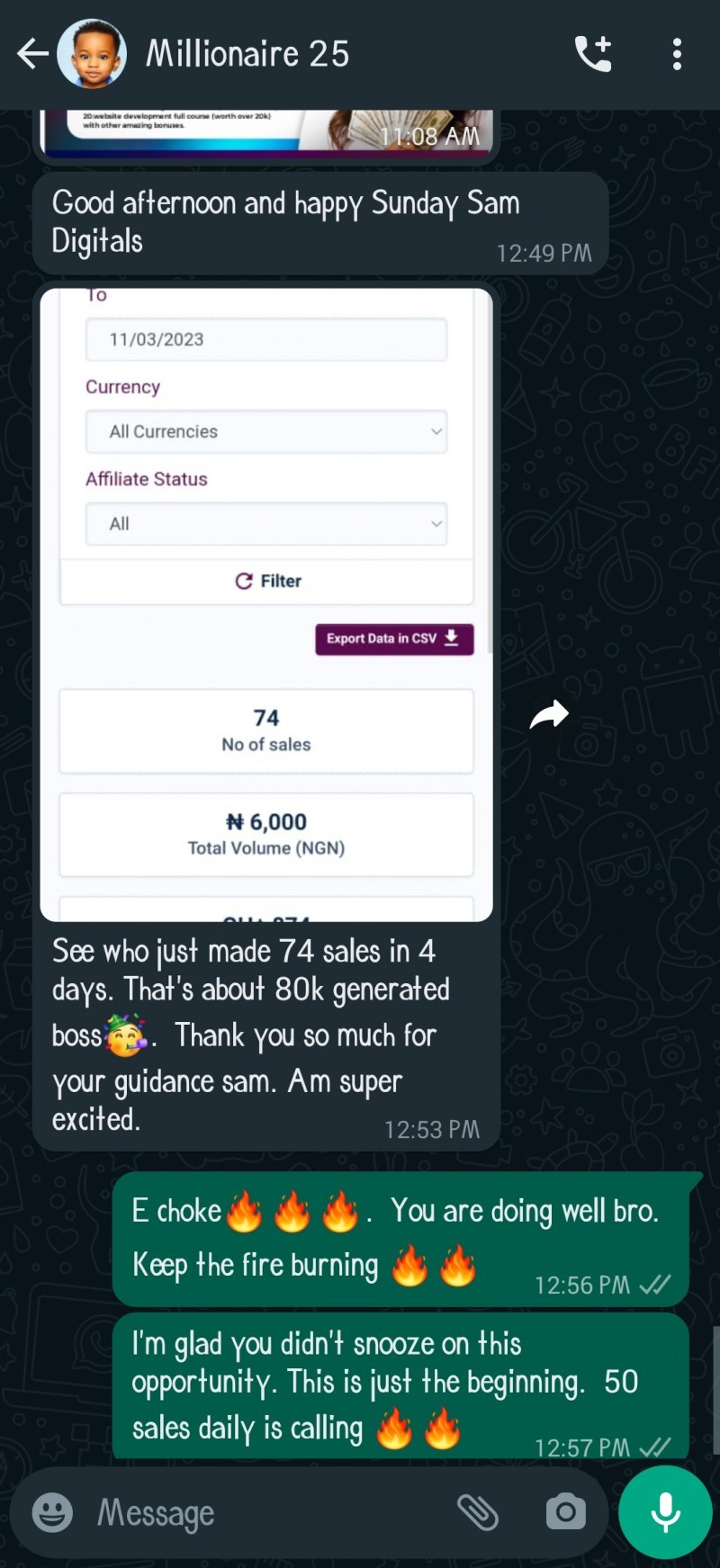720x1568 pixels.
Task: Open camera from the message bar
Action: [565, 1512]
